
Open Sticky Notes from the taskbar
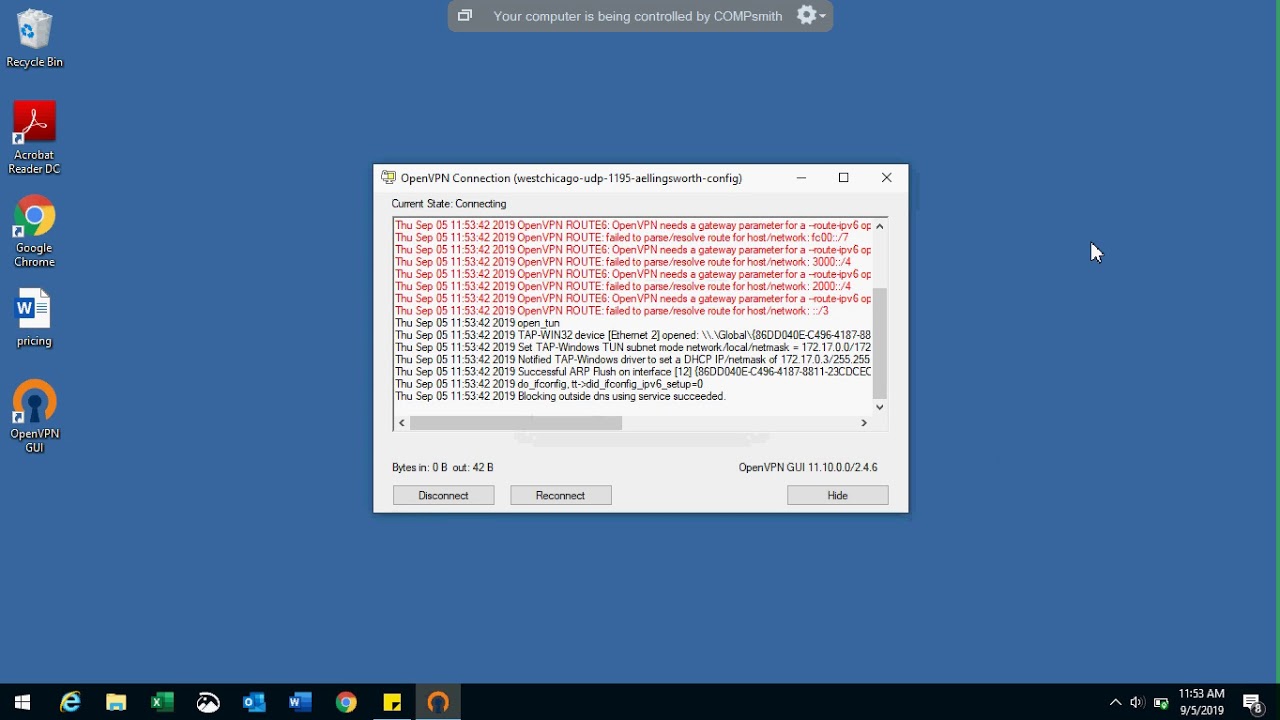(392, 702)
